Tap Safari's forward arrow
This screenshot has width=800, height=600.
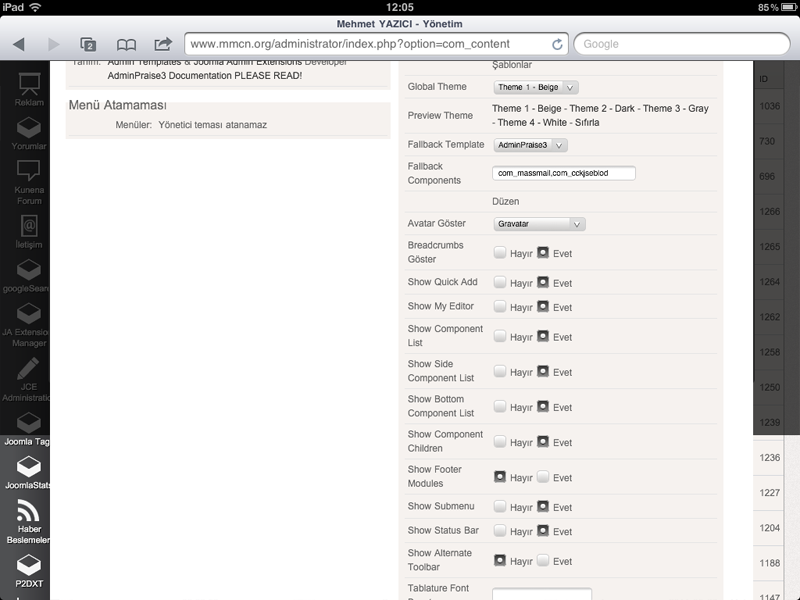pyautogui.click(x=54, y=44)
